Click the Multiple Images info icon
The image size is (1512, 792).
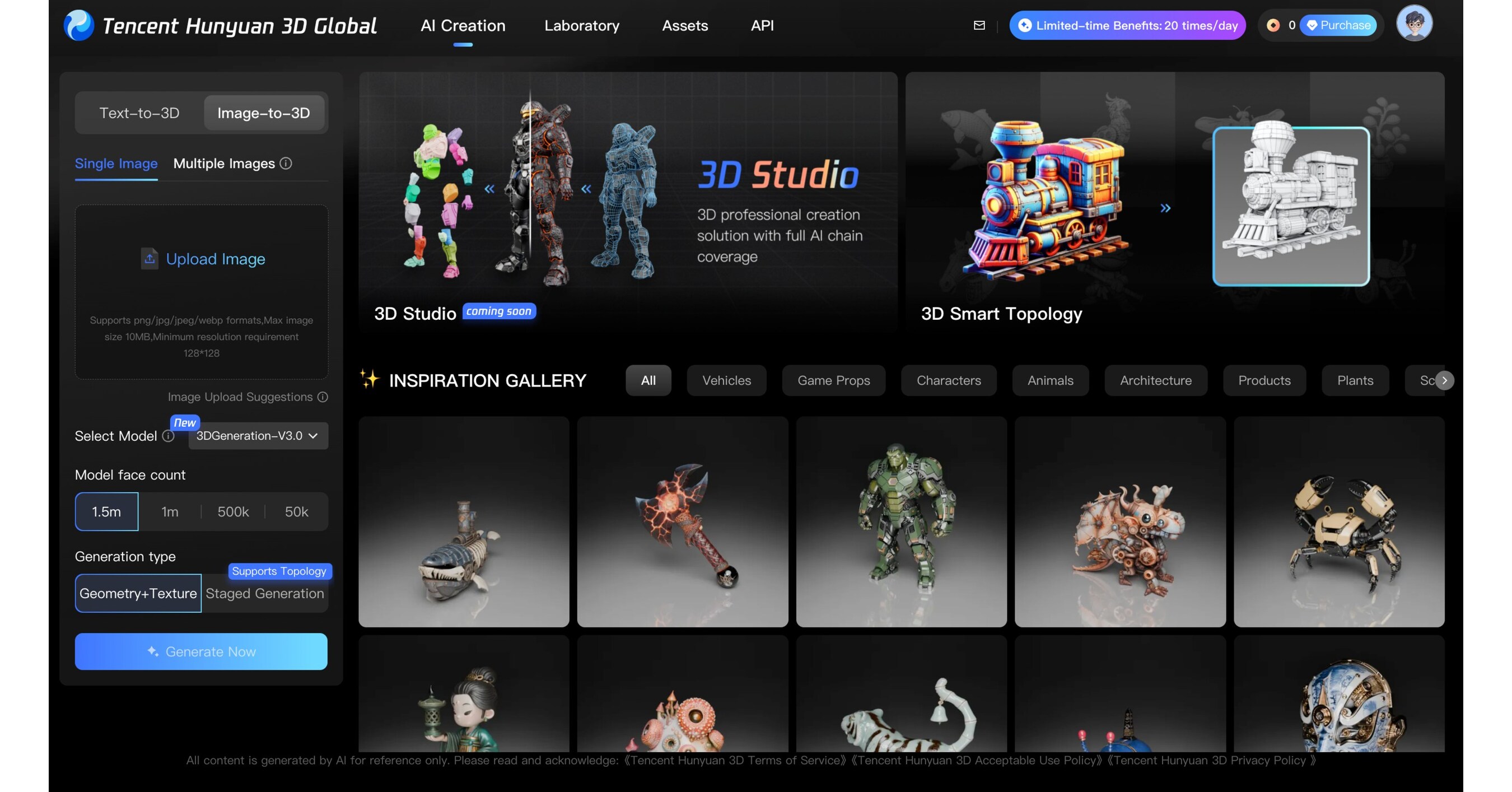pos(286,163)
